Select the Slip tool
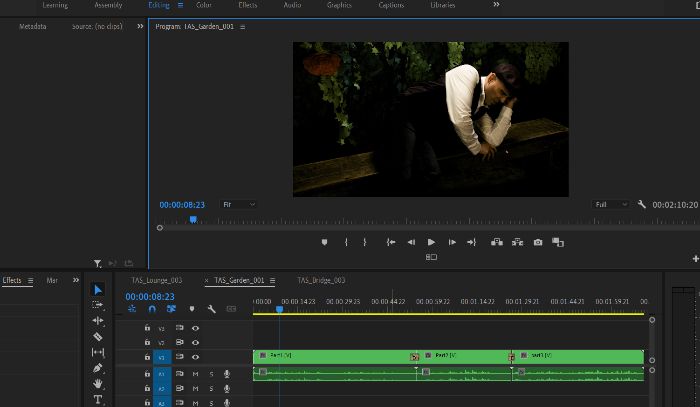This screenshot has height=407, width=700. (98, 352)
